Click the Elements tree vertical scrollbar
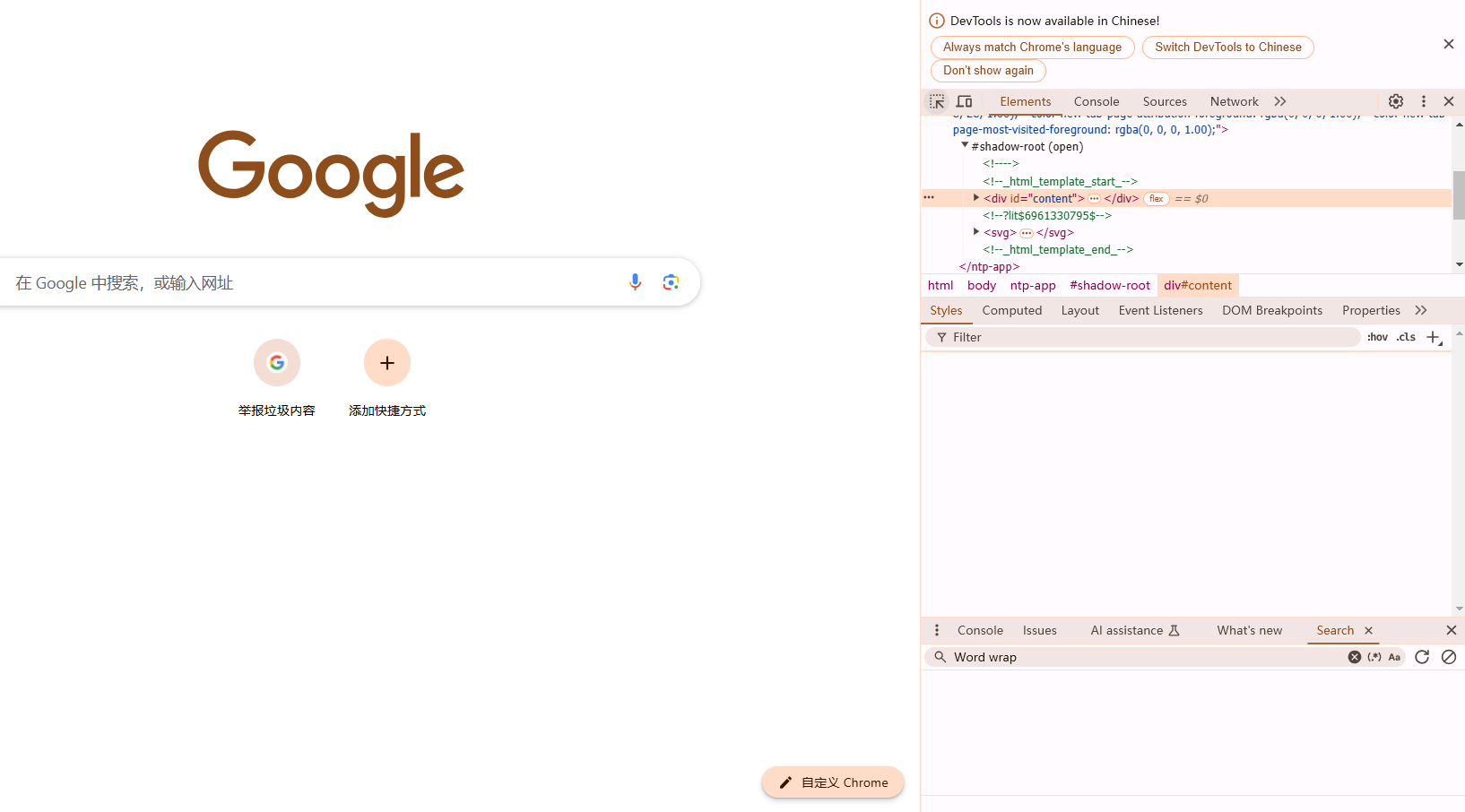 1459,194
